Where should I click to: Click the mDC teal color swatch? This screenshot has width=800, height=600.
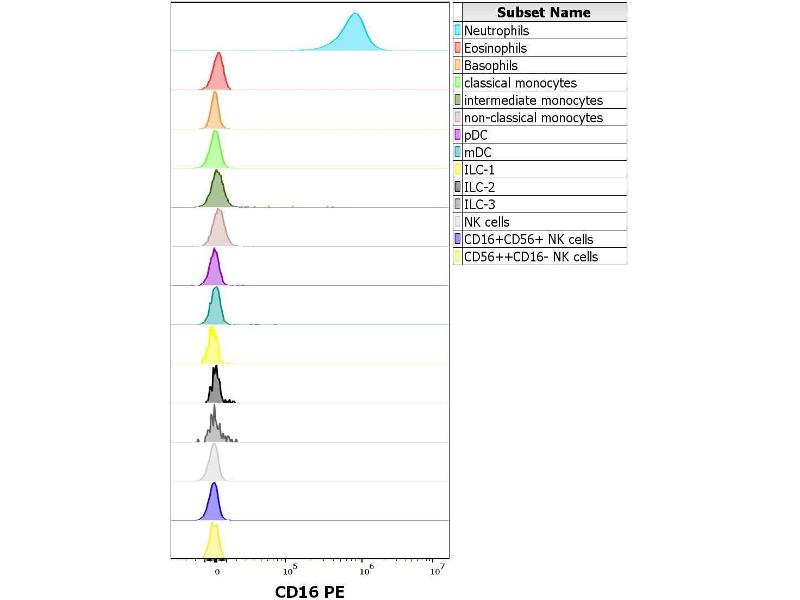click(458, 152)
